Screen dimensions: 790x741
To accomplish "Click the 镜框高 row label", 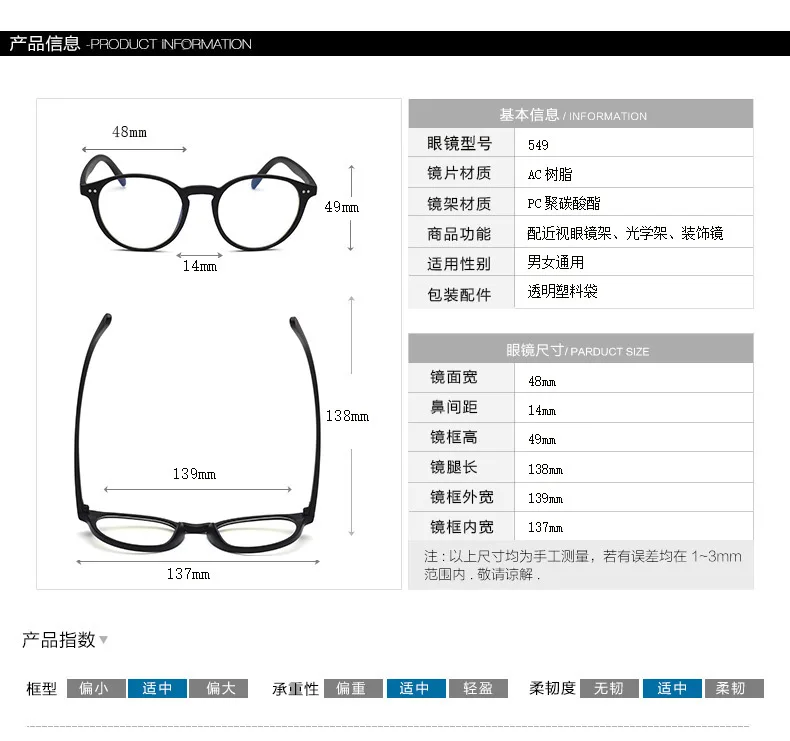I will [x=453, y=437].
